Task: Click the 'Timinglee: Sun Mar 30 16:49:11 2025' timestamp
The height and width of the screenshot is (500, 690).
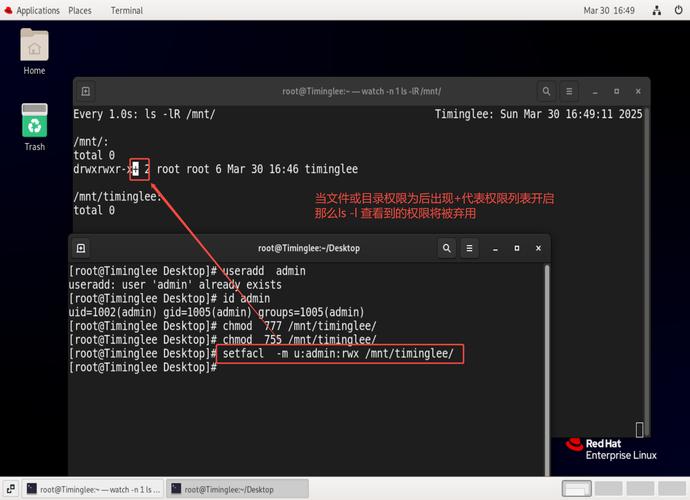Action: (539, 114)
